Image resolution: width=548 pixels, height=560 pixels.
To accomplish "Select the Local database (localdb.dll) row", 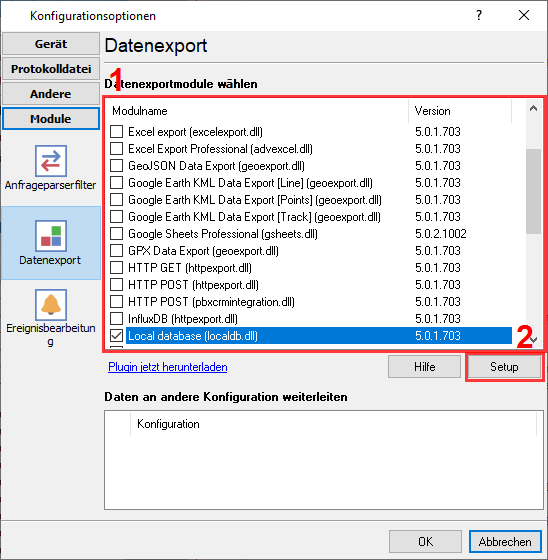I will (x=319, y=336).
